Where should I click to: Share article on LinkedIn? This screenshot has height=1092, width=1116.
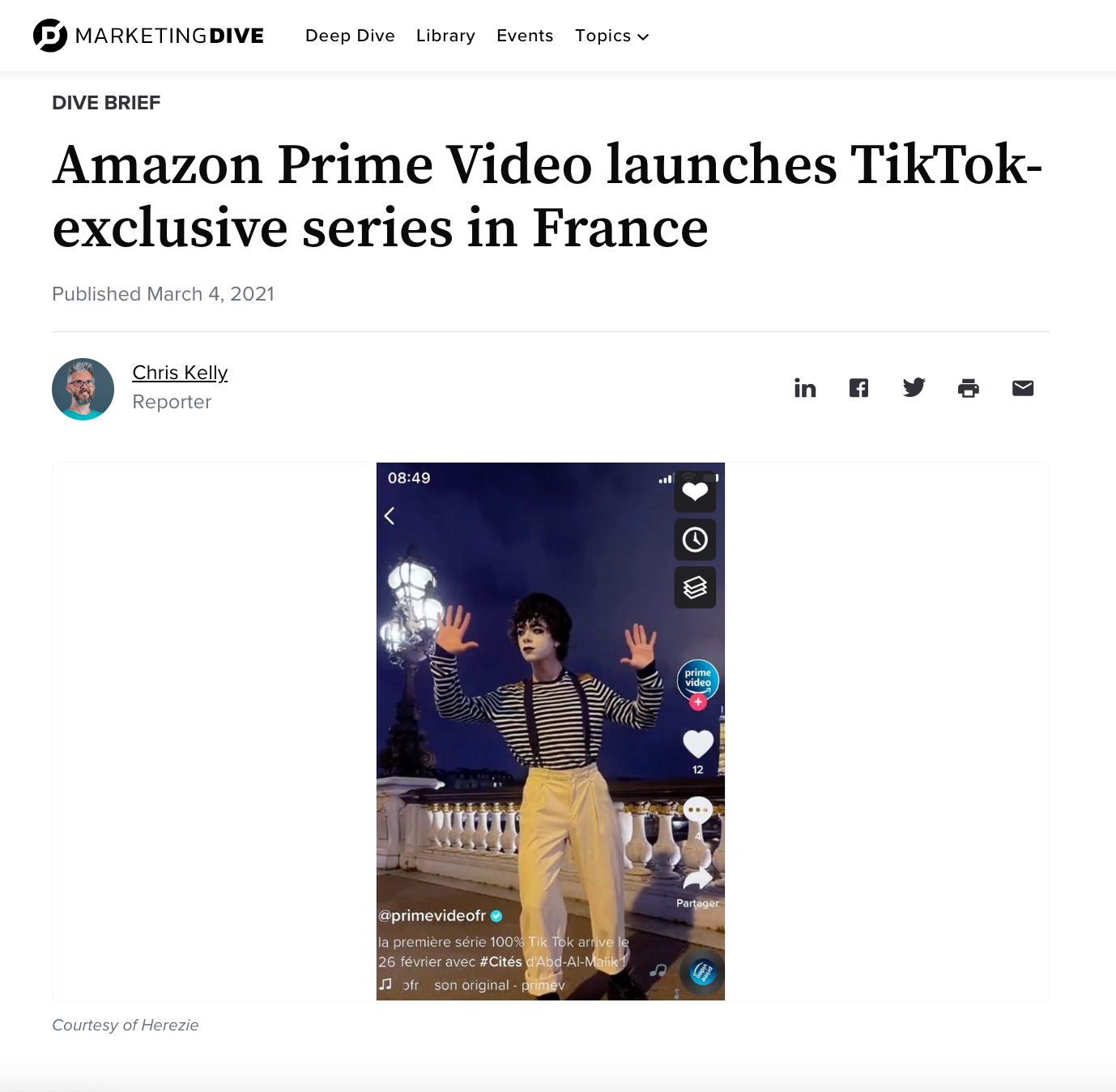click(805, 388)
